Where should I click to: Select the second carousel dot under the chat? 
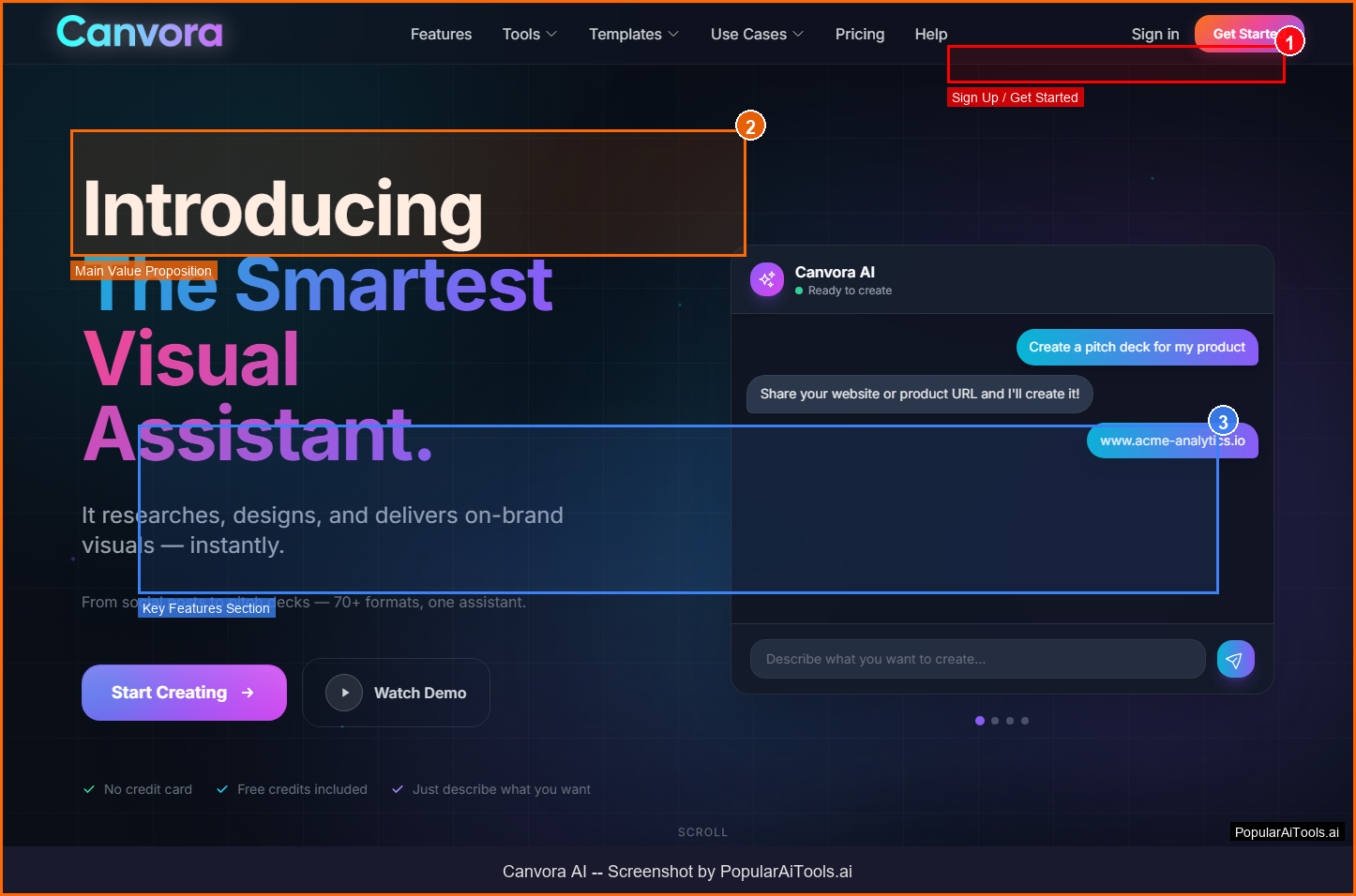(995, 721)
